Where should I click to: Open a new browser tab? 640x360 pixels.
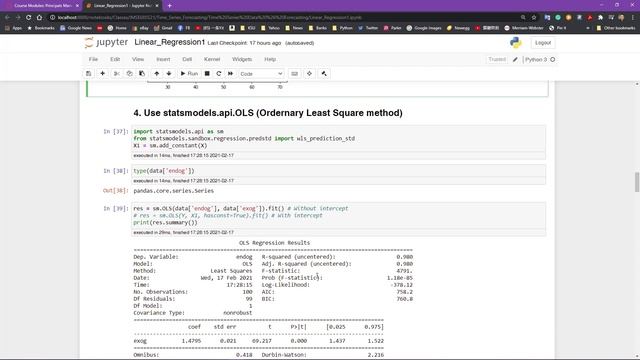tap(169, 6)
